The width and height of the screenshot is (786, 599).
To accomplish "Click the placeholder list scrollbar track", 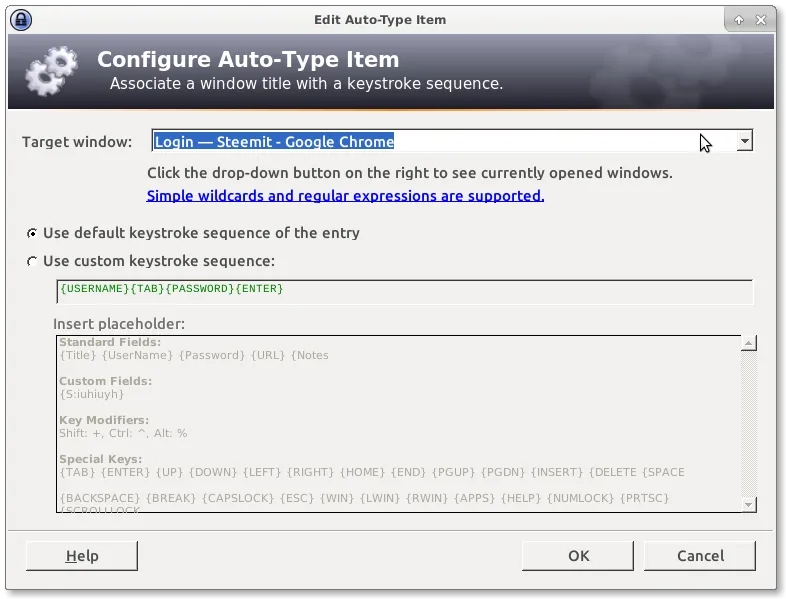I will (x=748, y=420).
